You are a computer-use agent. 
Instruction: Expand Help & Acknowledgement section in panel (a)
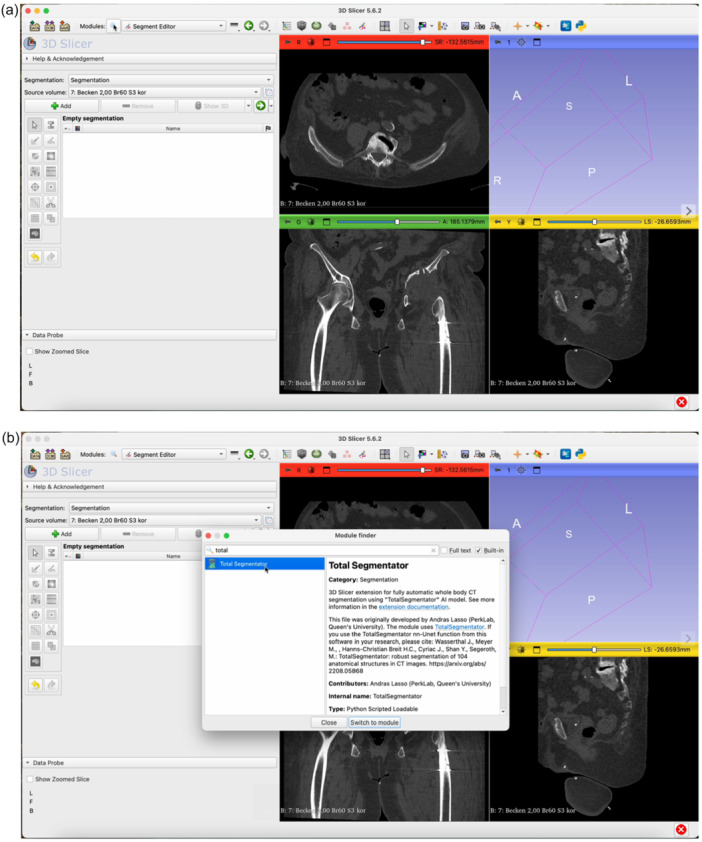pos(150,59)
